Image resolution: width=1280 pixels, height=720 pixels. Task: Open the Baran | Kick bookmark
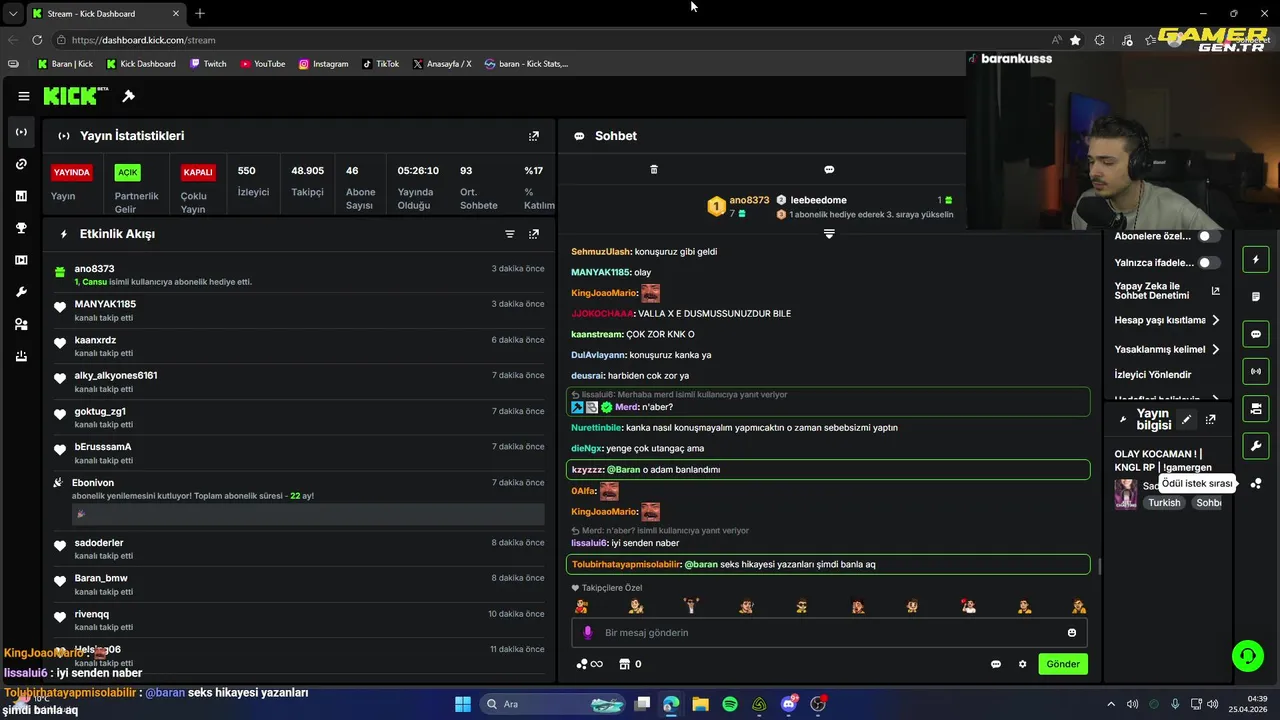point(66,64)
